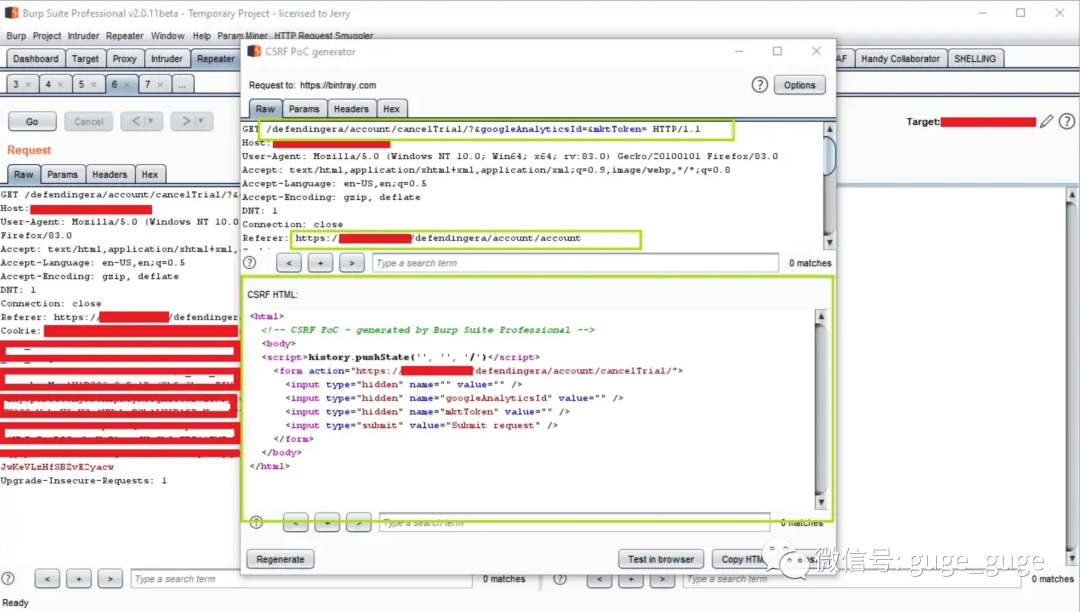Select the Params tab in CSRF PoC generator
The width and height of the screenshot is (1080, 612).
pyautogui.click(x=304, y=109)
